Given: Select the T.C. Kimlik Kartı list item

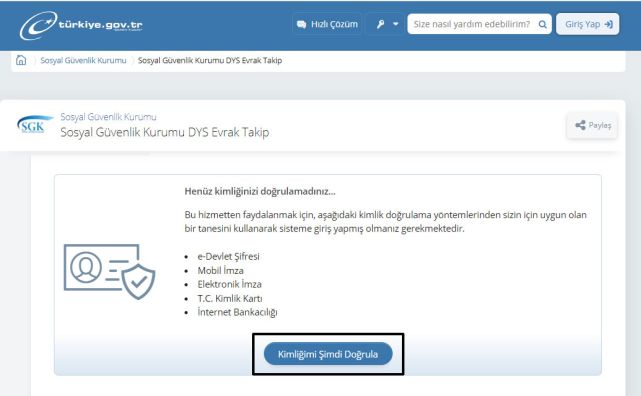Looking at the screenshot, I should (230, 298).
